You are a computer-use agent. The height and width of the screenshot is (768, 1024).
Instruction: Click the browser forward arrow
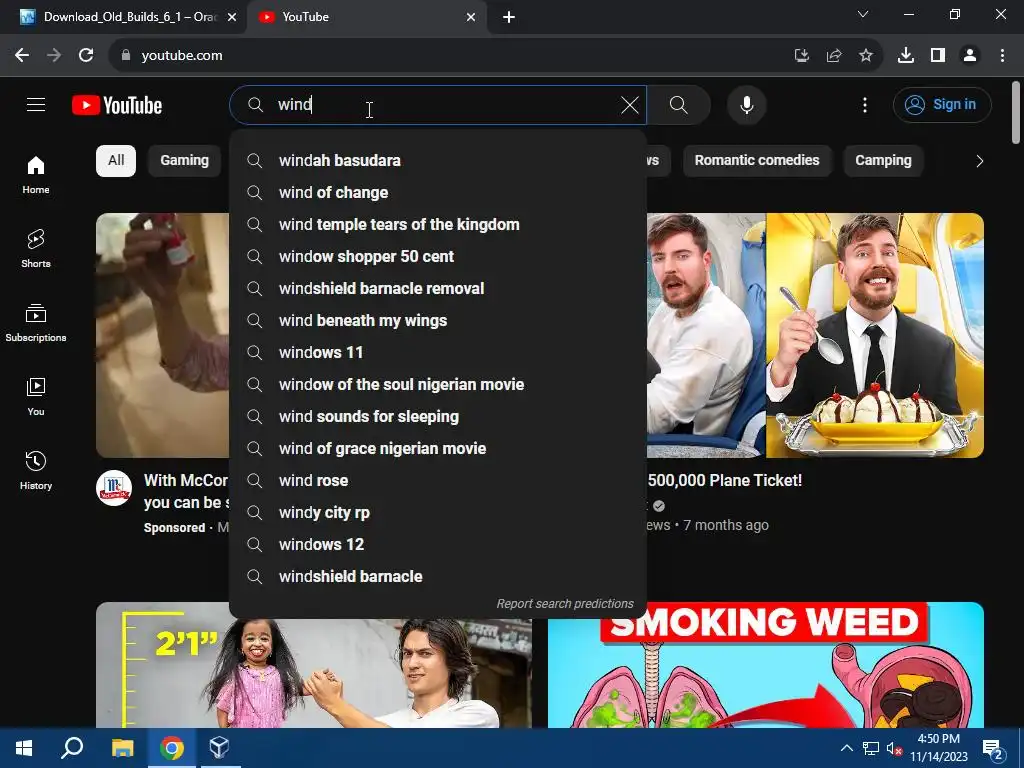(x=54, y=56)
